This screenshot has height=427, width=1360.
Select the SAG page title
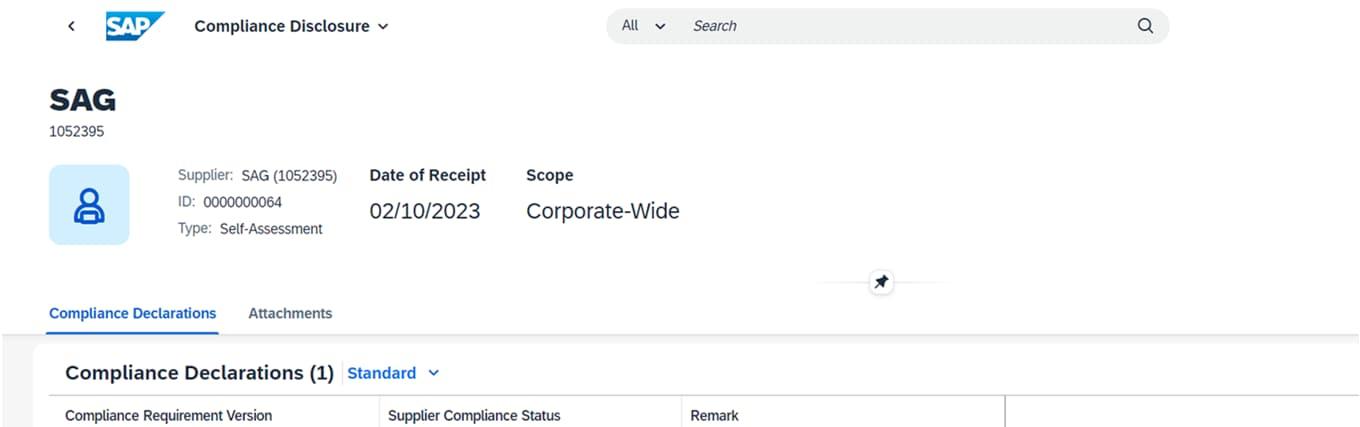(83, 100)
